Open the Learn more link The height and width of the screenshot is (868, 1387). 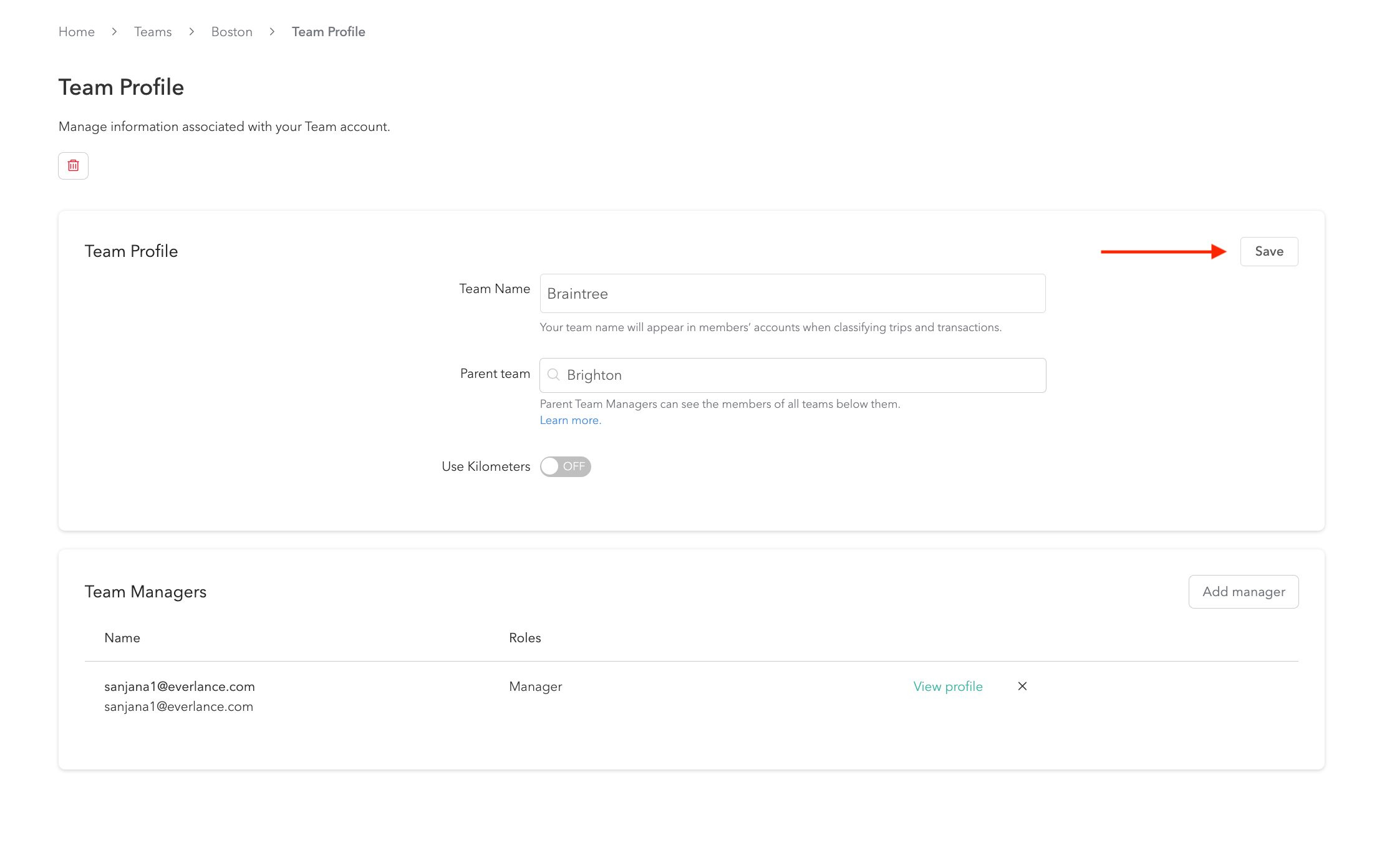(570, 420)
